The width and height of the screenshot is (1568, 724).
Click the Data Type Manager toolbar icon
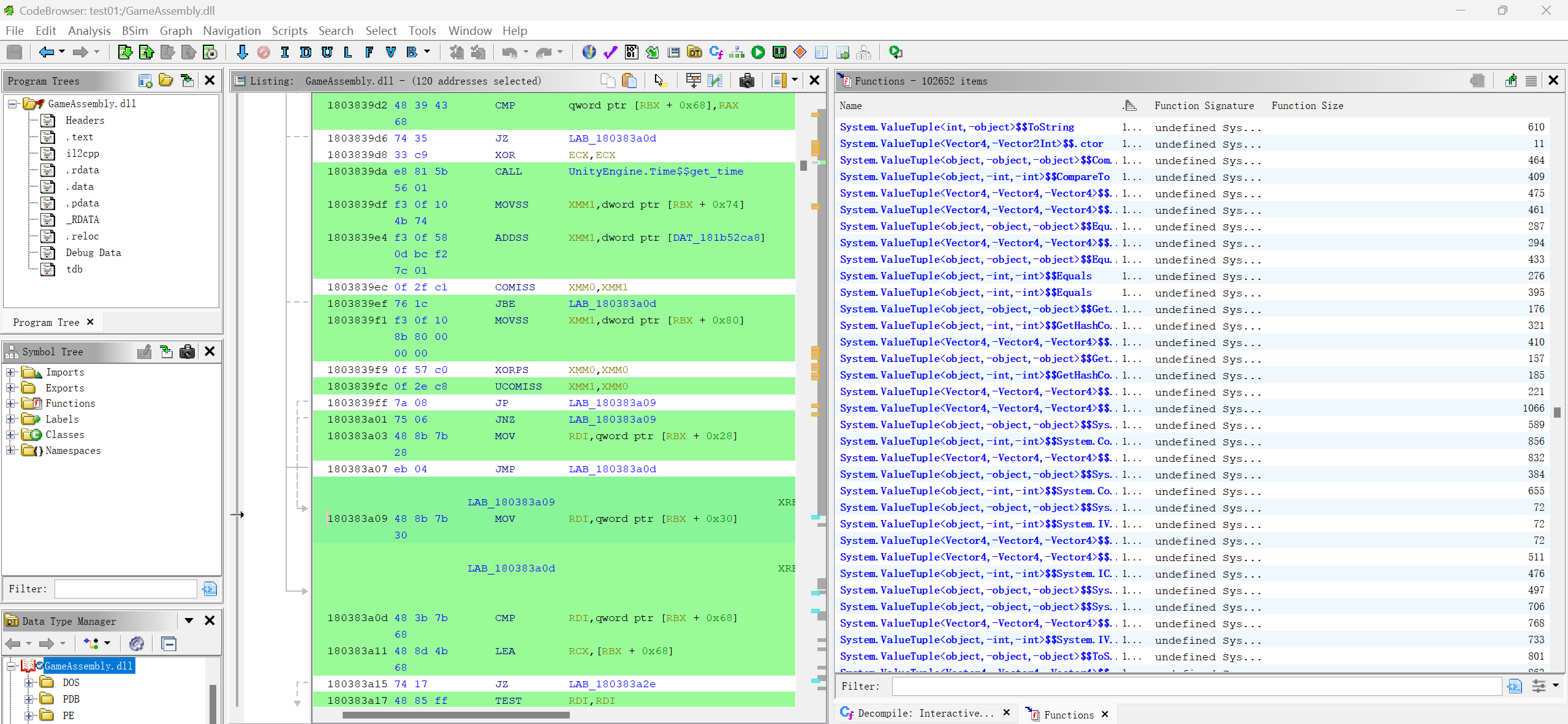click(x=694, y=53)
